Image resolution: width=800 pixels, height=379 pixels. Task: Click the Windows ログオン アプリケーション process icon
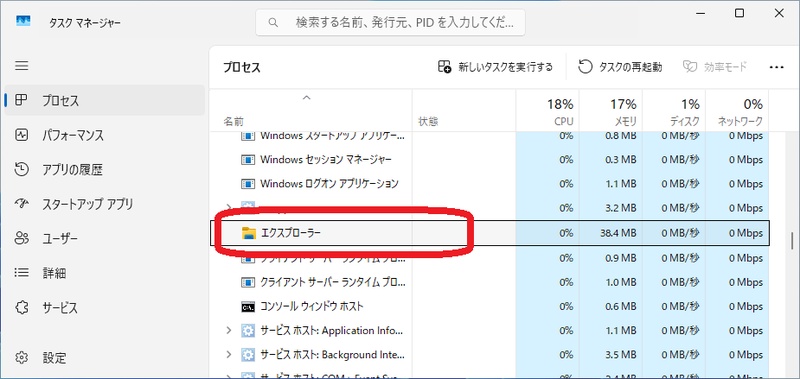click(248, 184)
